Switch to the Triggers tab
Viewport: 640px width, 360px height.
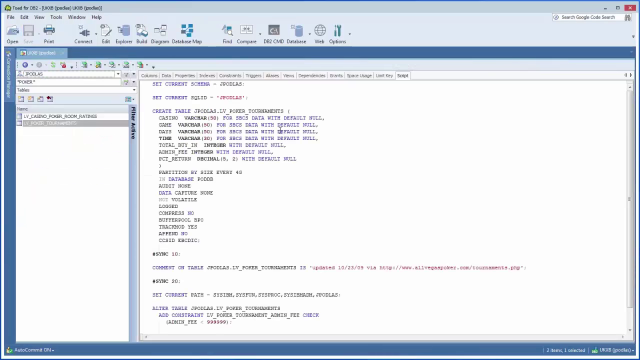click(x=253, y=76)
